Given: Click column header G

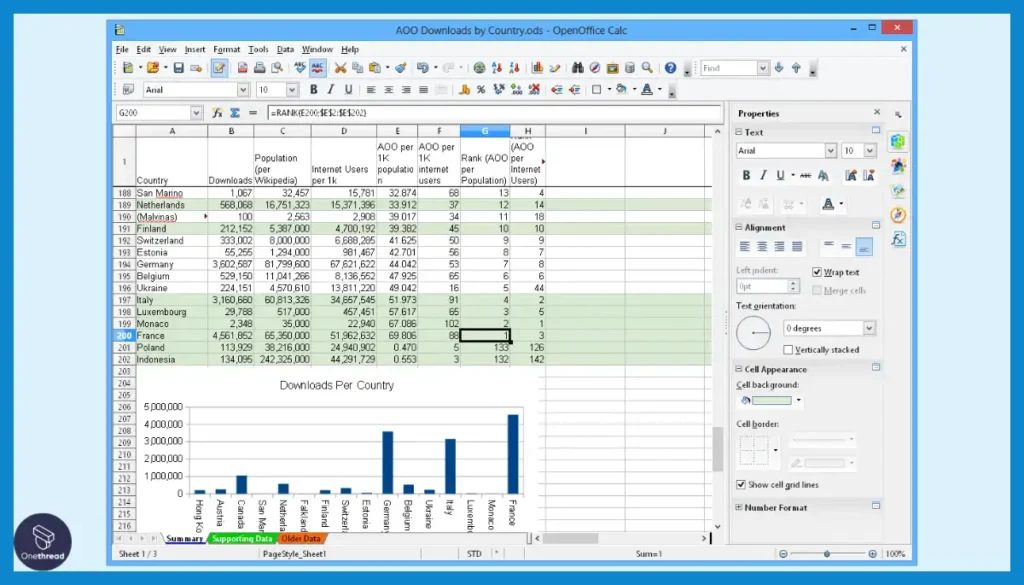Looking at the screenshot, I should 485,131.
